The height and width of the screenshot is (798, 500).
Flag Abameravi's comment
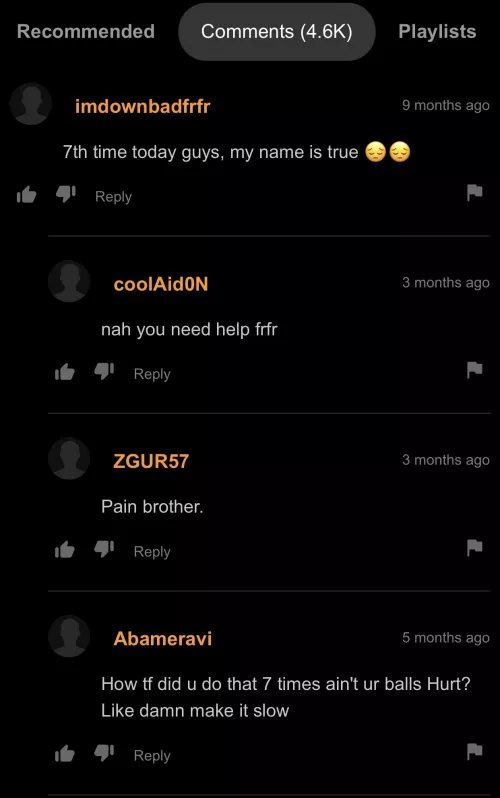tap(475, 752)
